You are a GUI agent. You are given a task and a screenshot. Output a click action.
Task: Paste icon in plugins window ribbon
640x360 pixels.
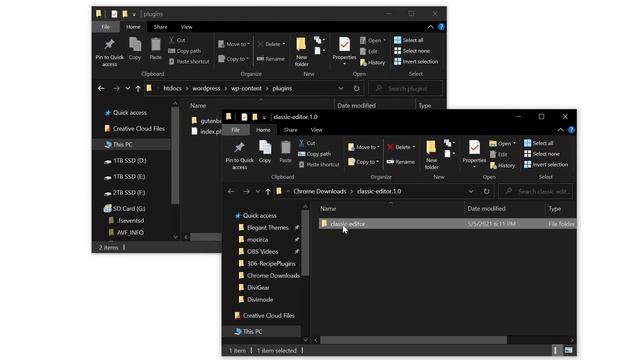pyautogui.click(x=156, y=49)
